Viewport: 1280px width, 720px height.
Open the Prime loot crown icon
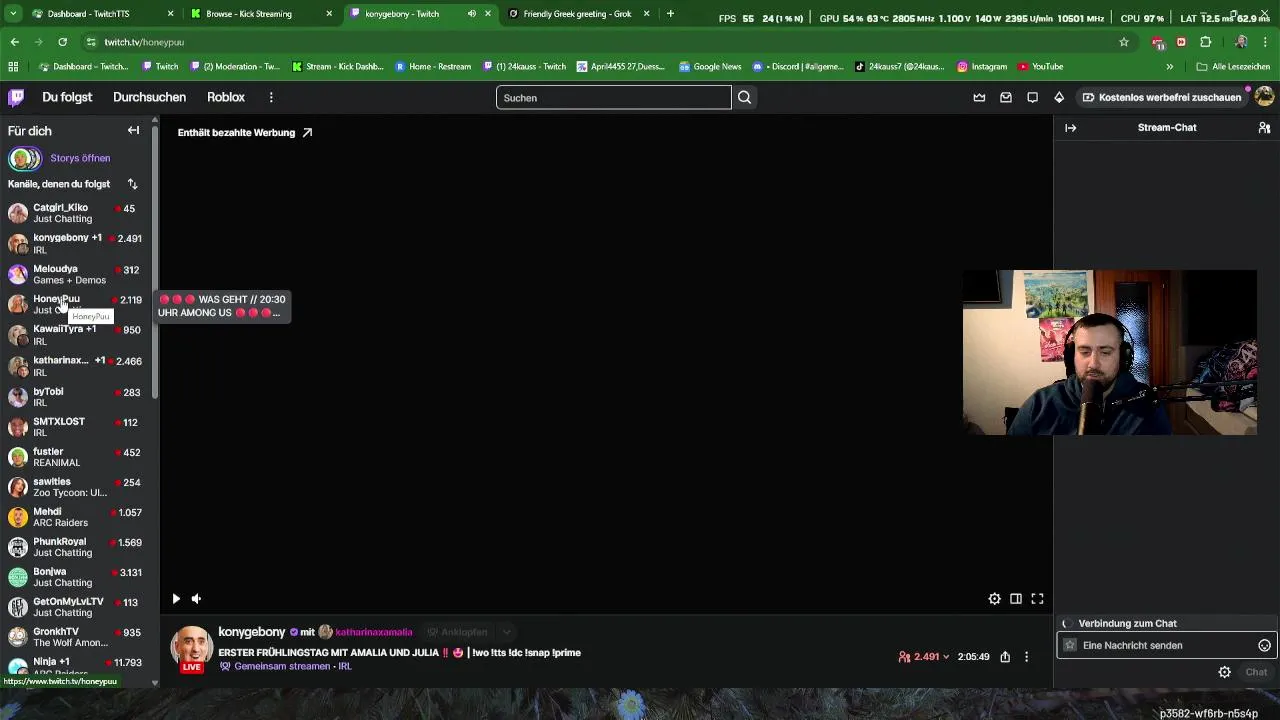pos(979,97)
